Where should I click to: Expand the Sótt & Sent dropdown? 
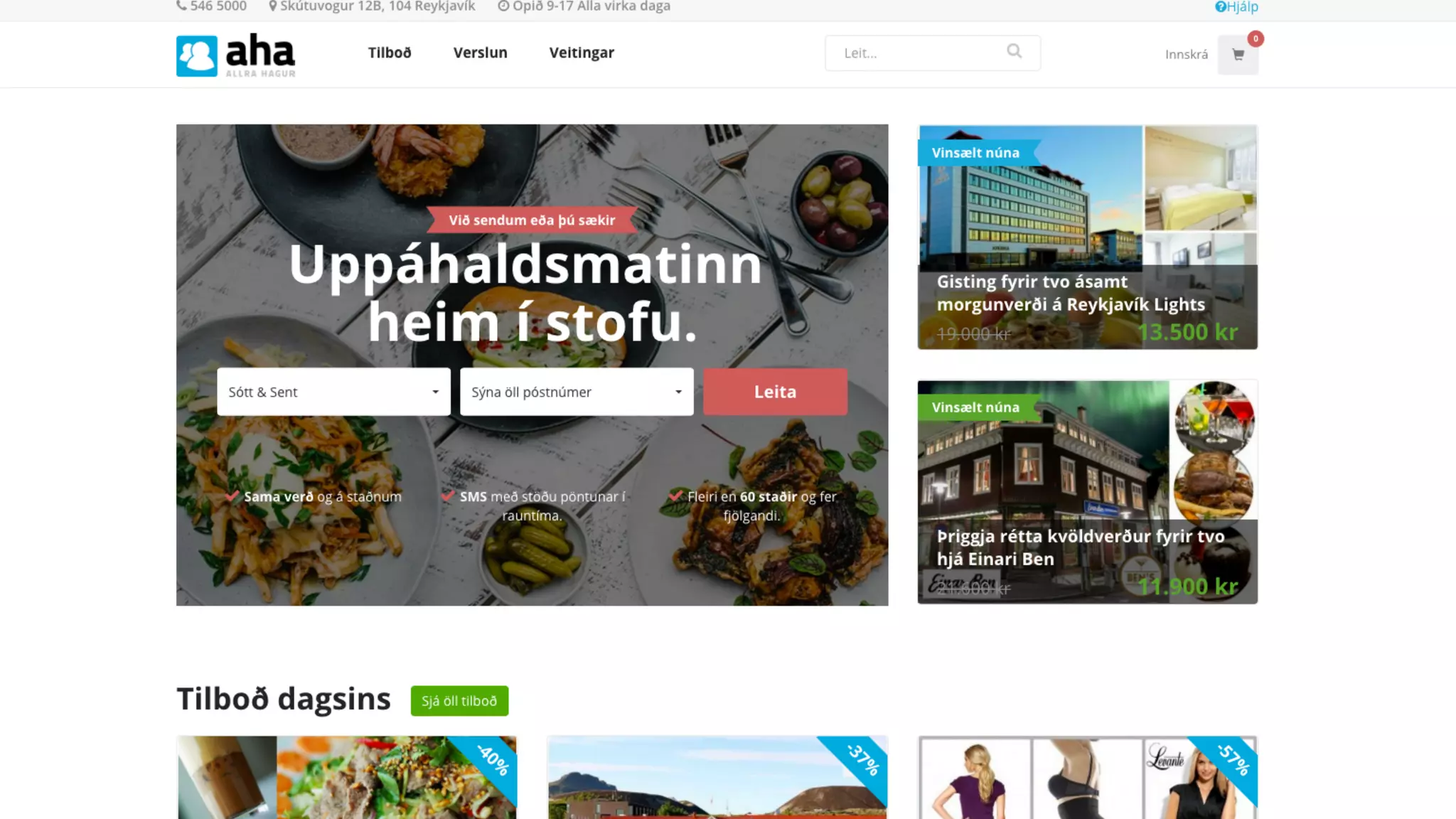pyautogui.click(x=333, y=392)
